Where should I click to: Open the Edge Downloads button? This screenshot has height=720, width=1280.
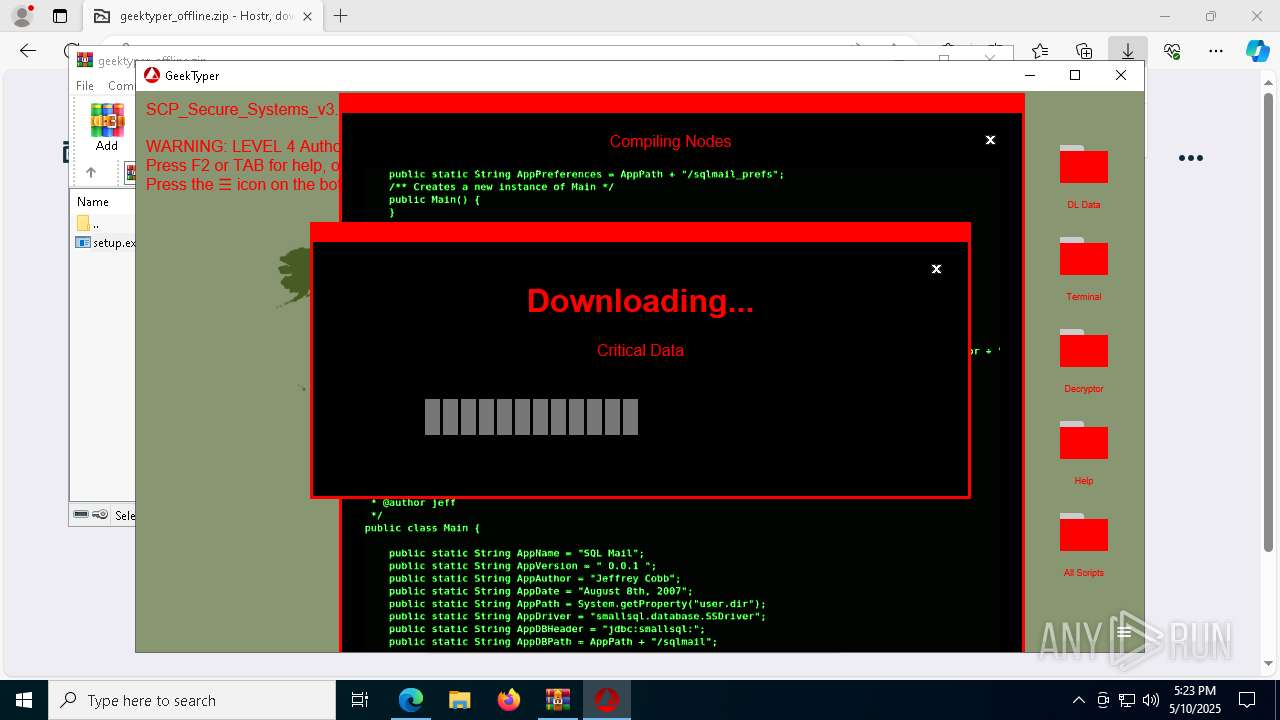(x=1127, y=51)
